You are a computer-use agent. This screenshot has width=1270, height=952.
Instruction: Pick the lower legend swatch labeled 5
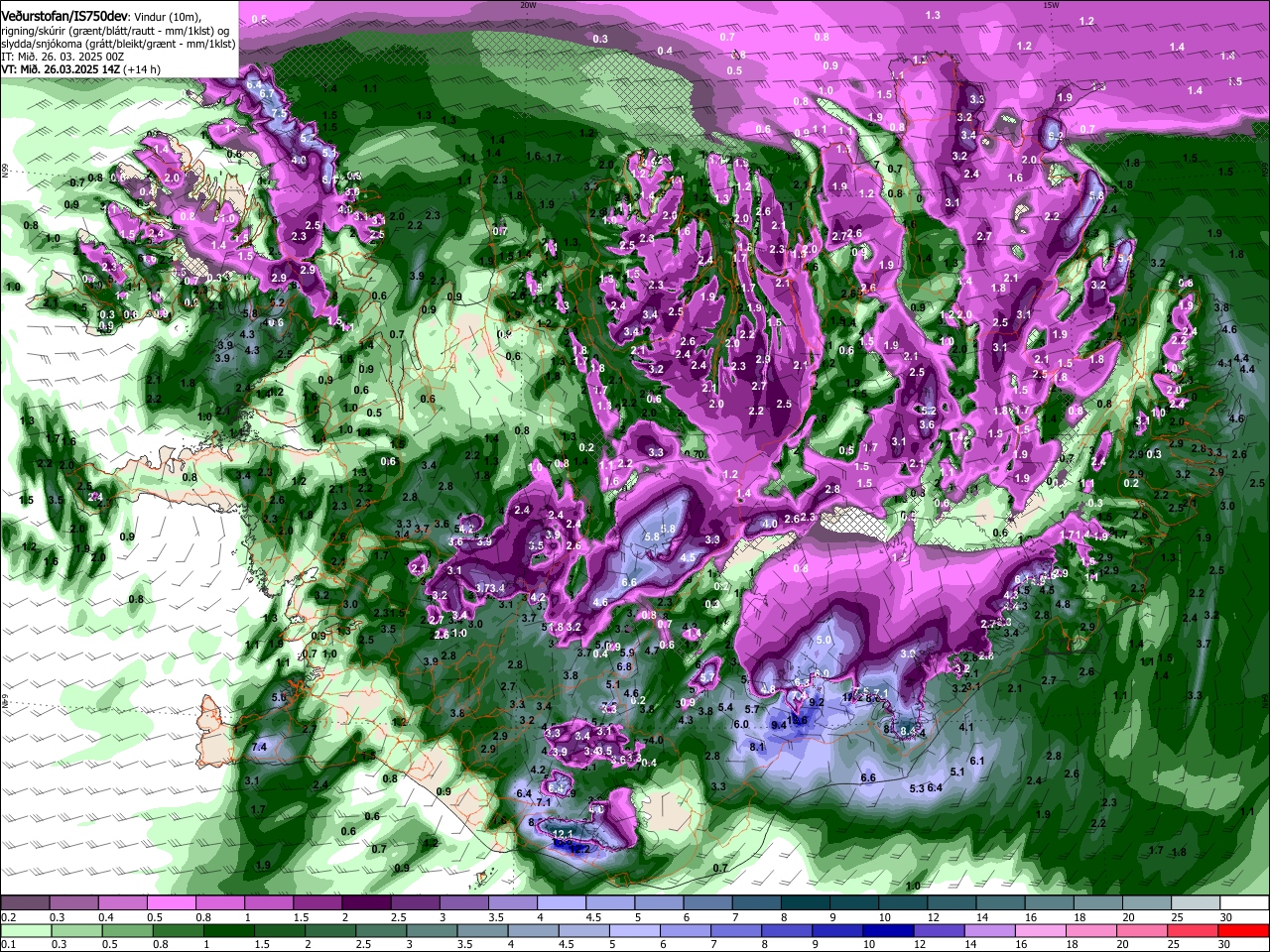point(634,930)
